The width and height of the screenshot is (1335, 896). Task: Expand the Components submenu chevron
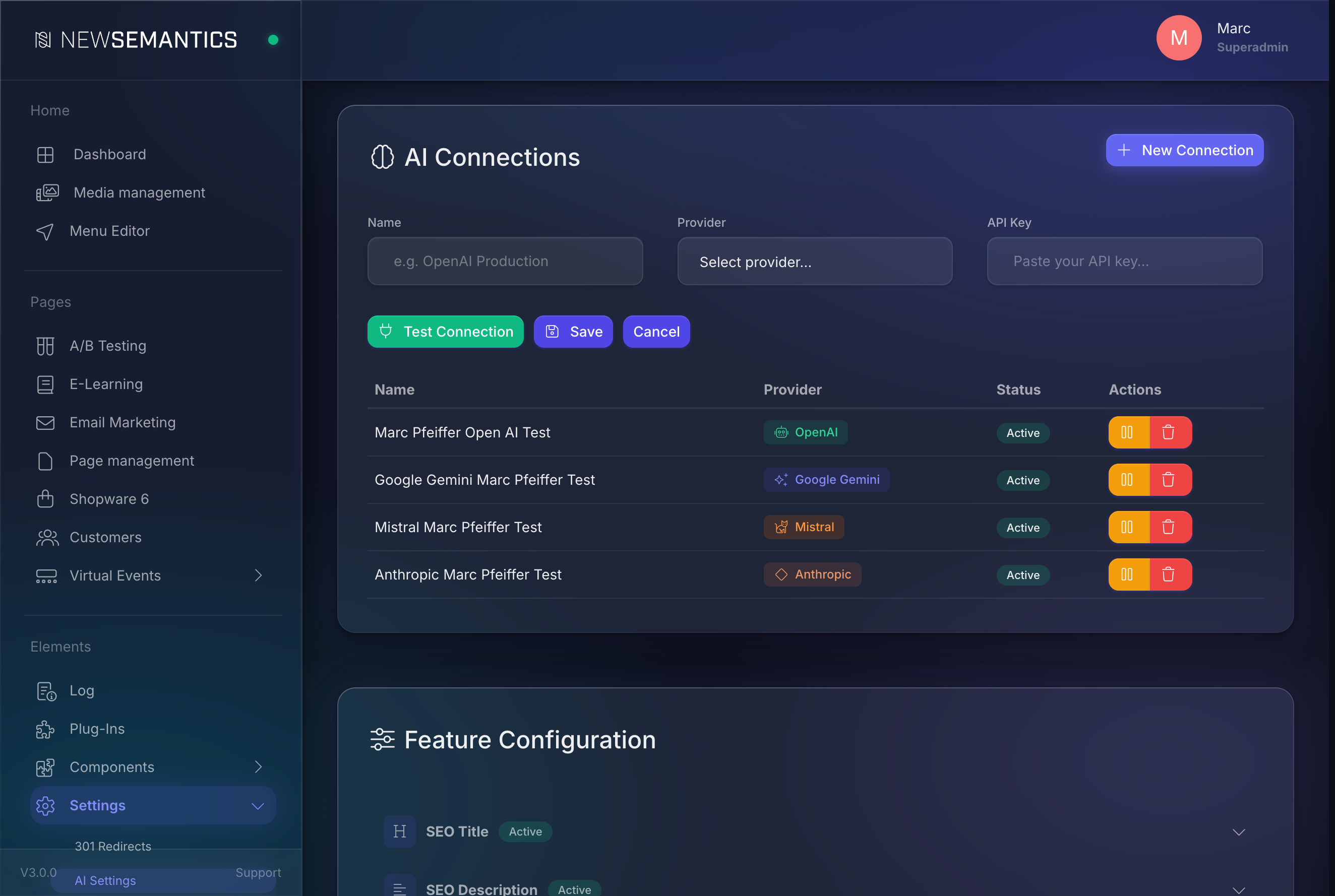coord(259,767)
